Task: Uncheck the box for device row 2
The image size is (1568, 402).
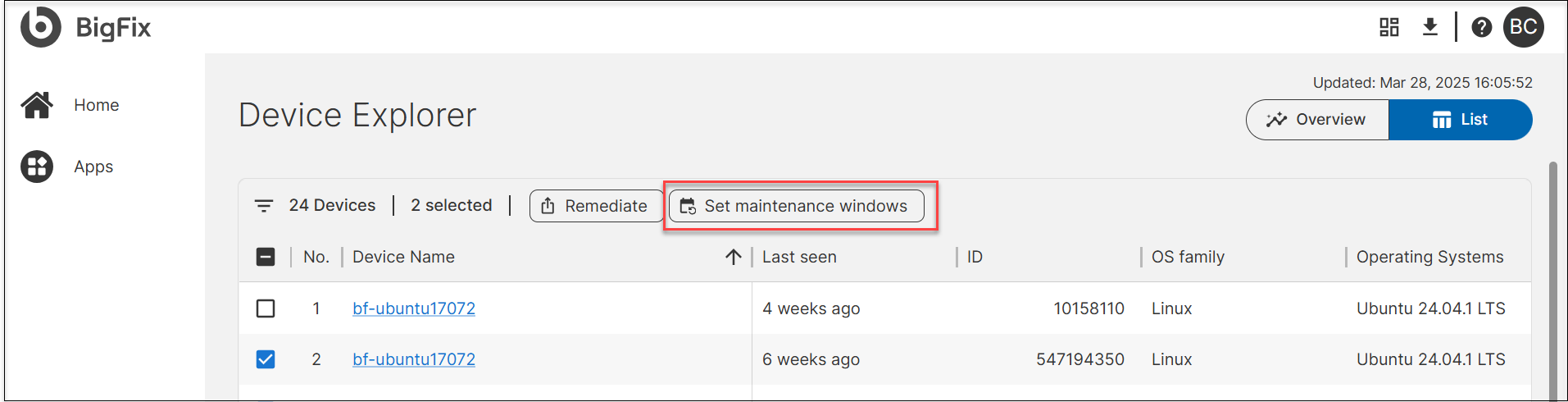Action: tap(266, 359)
